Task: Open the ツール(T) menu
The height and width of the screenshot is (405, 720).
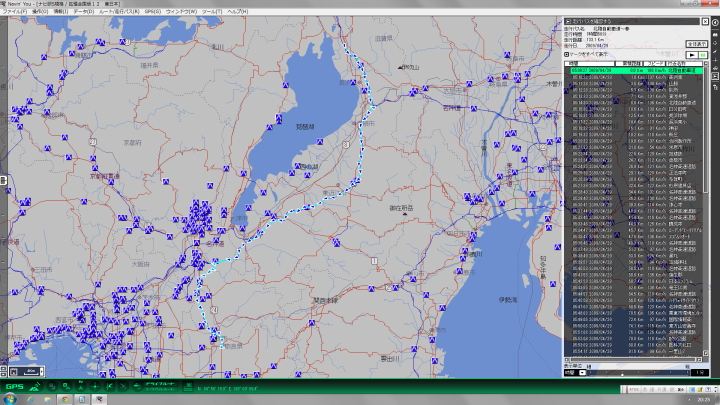Action: 212,11
